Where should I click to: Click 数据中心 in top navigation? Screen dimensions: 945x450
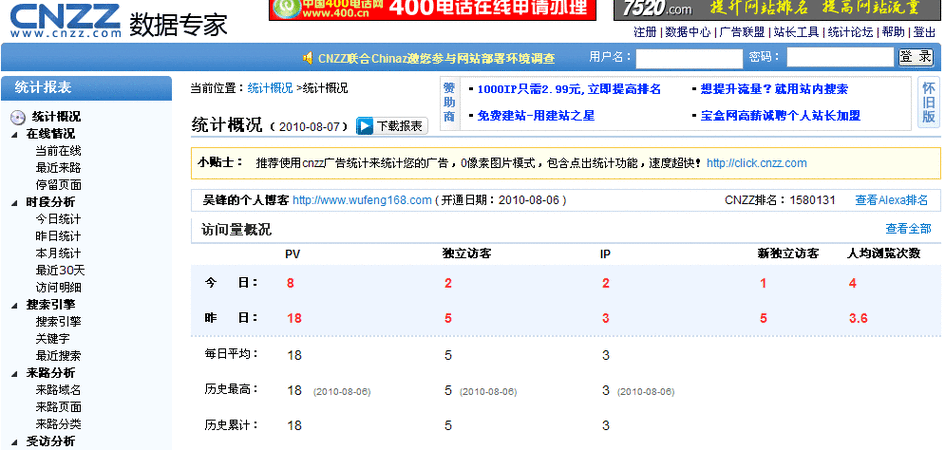pos(688,33)
